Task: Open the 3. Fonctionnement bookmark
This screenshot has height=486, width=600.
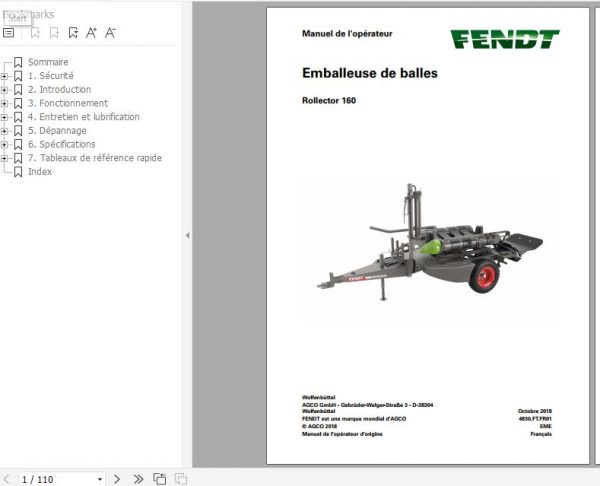Action: (x=68, y=103)
